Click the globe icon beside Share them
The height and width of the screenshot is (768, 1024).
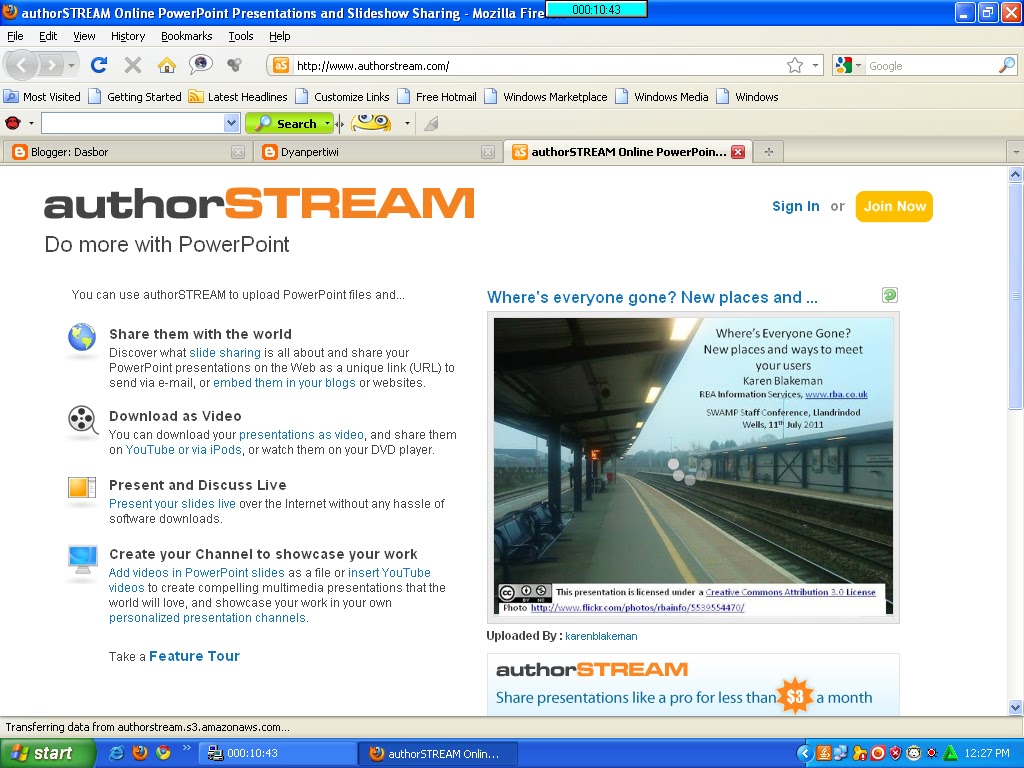point(82,338)
